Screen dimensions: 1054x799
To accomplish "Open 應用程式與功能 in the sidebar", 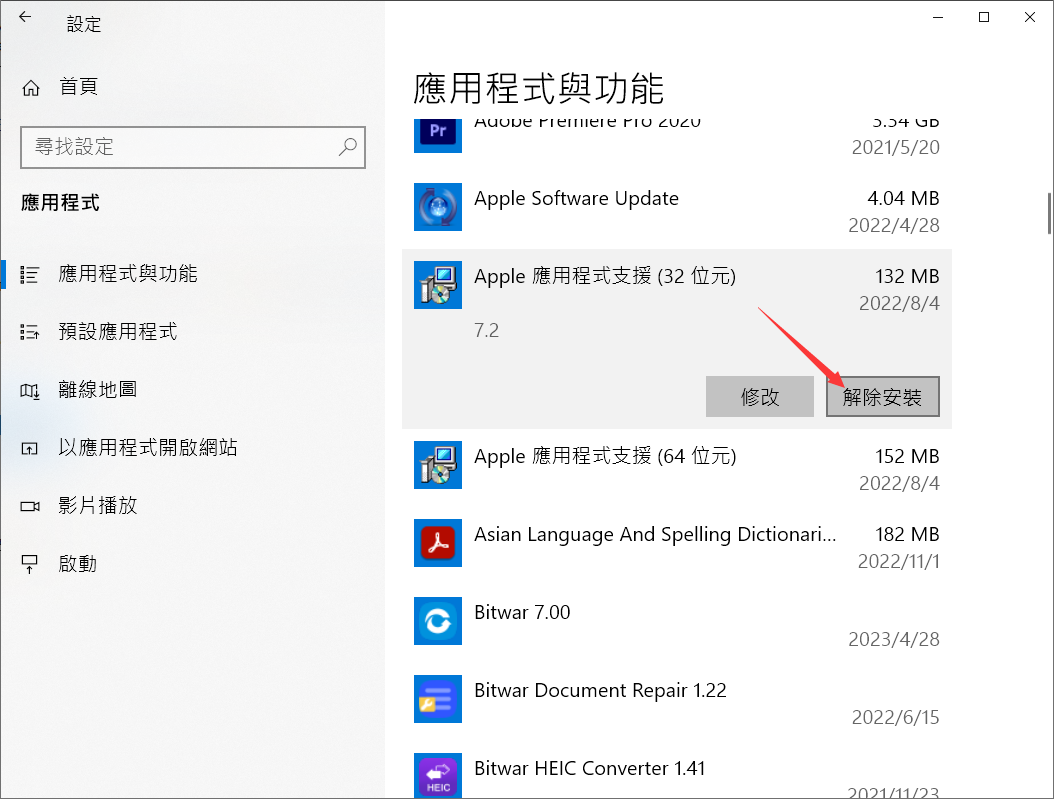I will tap(128, 274).
